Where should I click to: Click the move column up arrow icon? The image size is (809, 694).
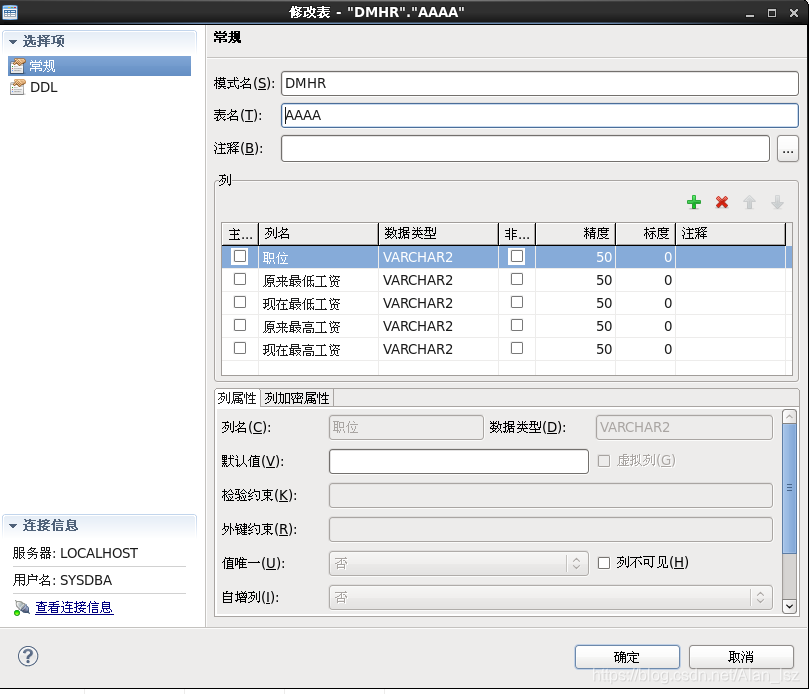749,202
